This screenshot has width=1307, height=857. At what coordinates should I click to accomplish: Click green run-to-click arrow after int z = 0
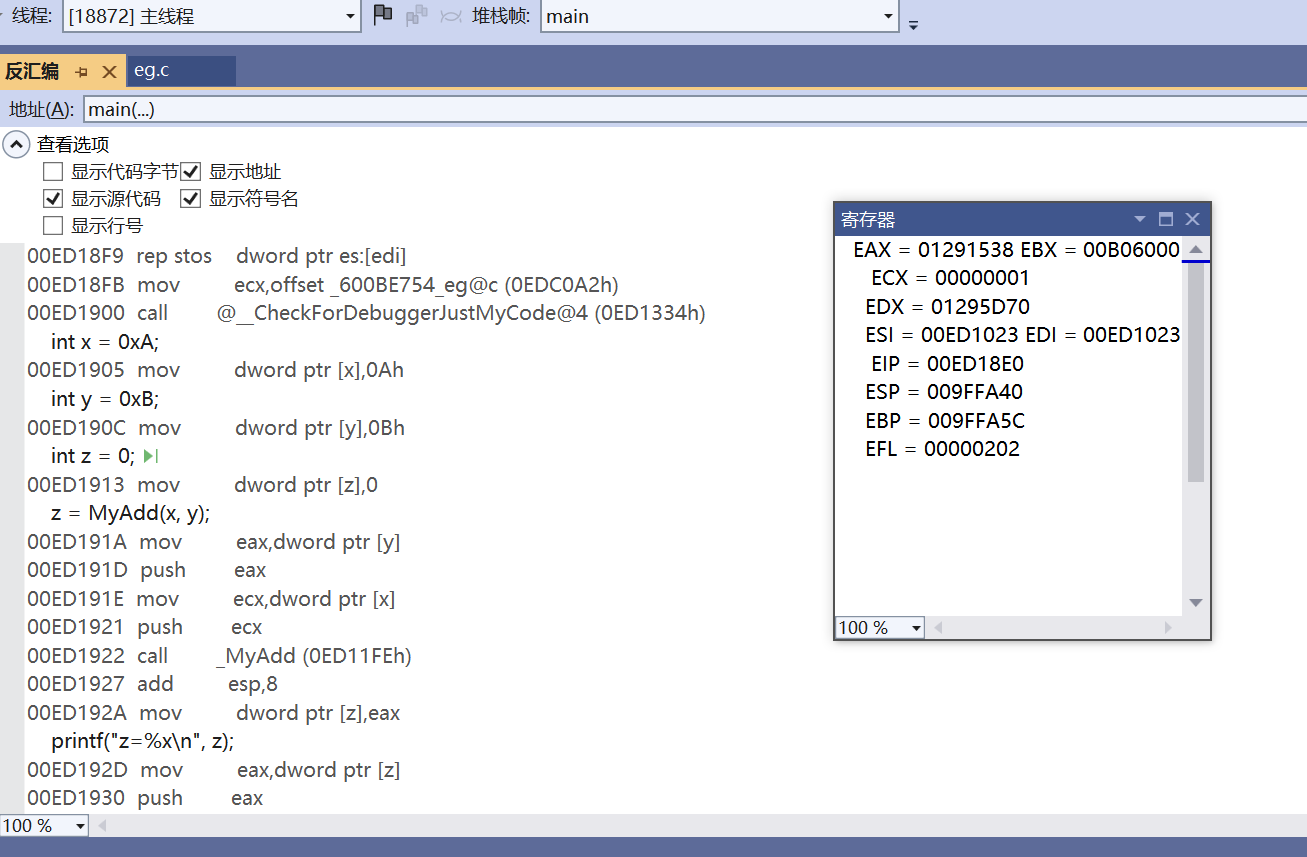[x=151, y=456]
